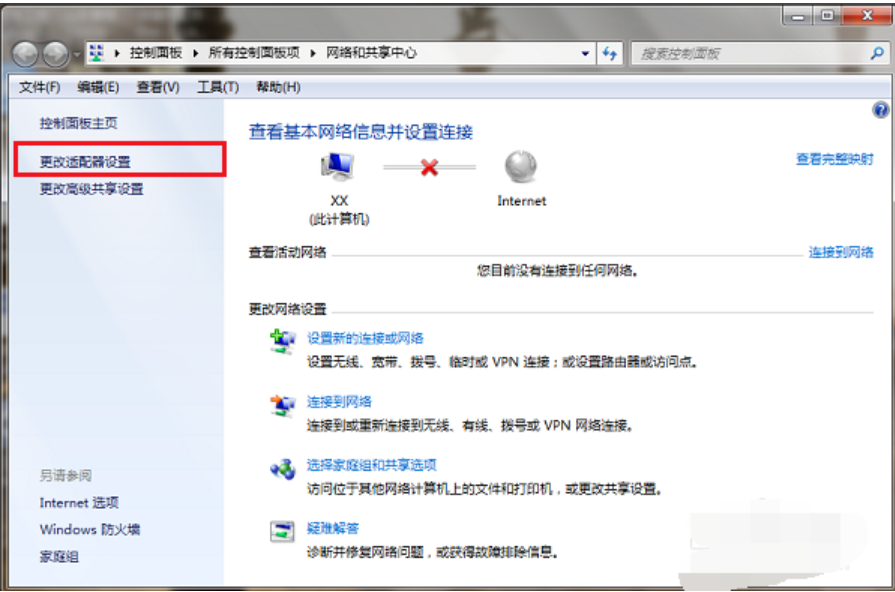
Task: Click the red X connection error icon
Action: pos(429,168)
